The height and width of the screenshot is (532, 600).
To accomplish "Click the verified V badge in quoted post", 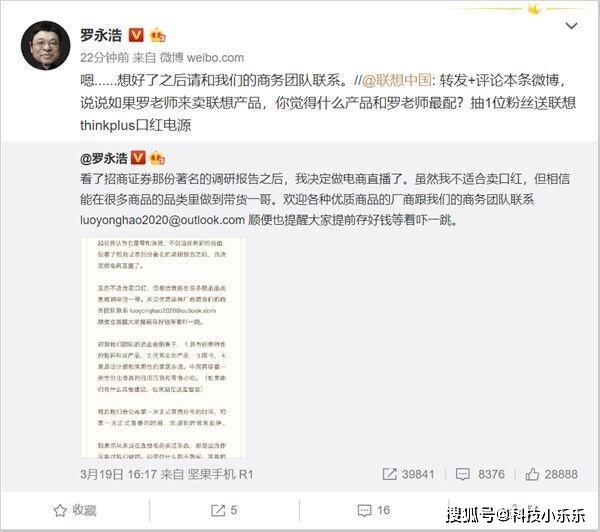I will (138, 158).
